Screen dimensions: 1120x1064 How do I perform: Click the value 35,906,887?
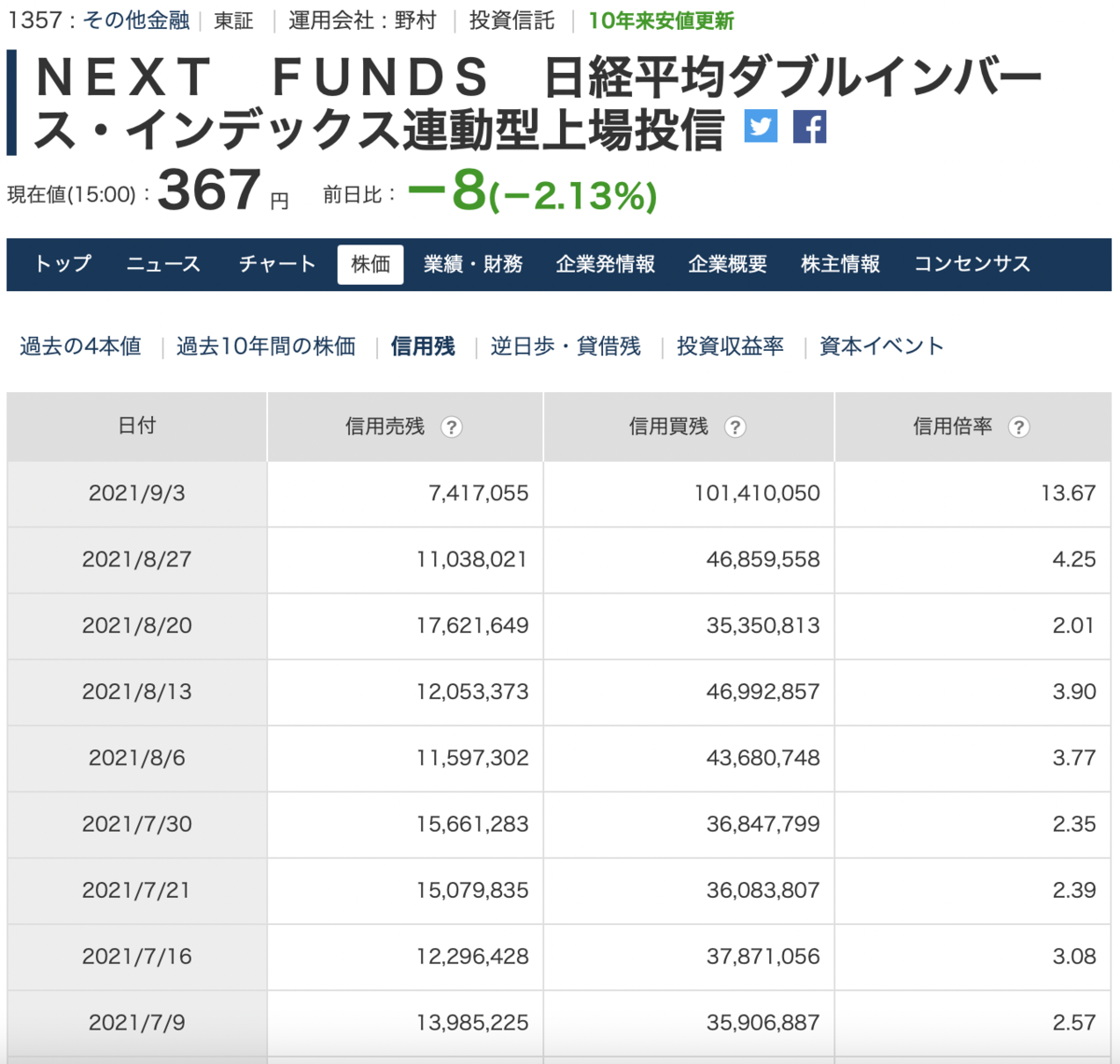point(763,1024)
